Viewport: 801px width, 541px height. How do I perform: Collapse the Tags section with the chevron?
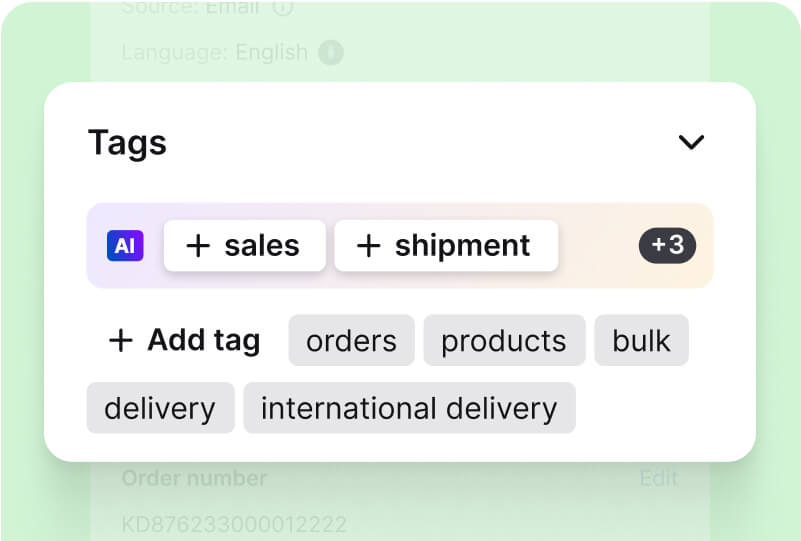[691, 142]
